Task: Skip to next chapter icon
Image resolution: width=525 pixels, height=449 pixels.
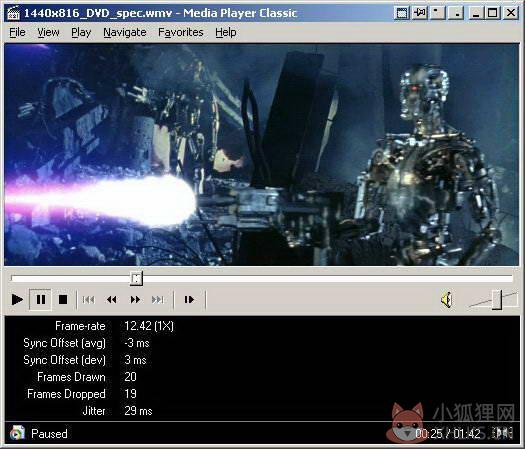Action: point(158,299)
